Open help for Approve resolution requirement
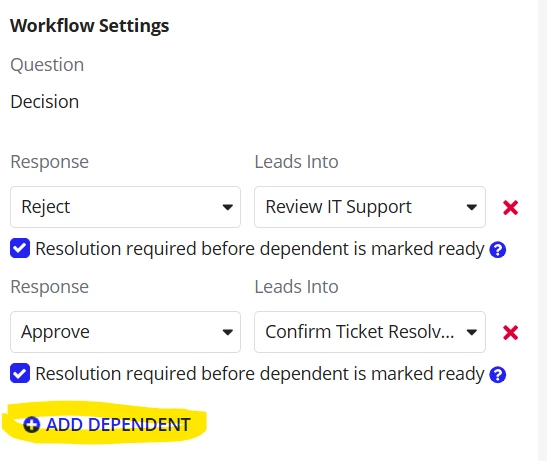547x461 pixels. [497, 375]
